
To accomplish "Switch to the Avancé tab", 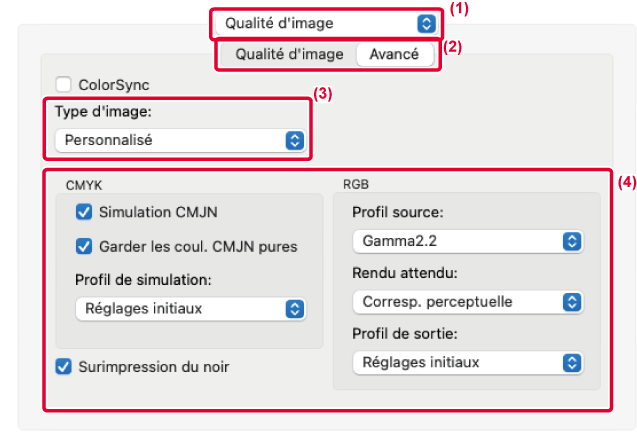I will [394, 54].
